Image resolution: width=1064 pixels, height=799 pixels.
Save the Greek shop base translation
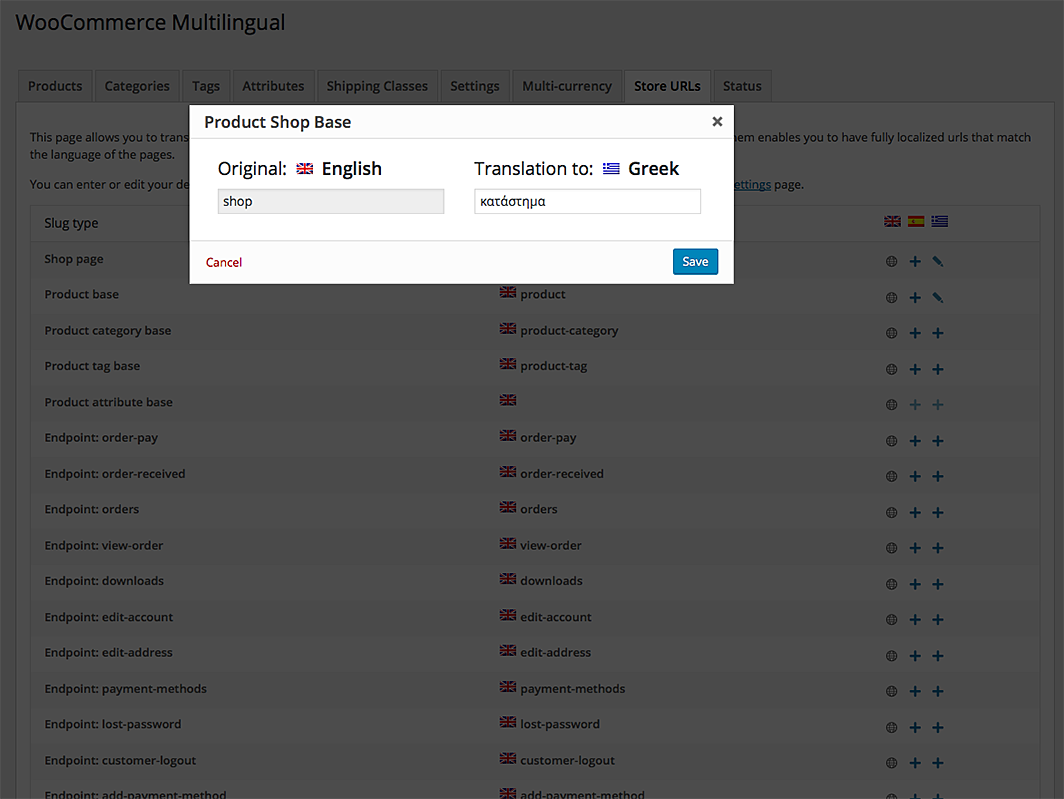click(695, 262)
